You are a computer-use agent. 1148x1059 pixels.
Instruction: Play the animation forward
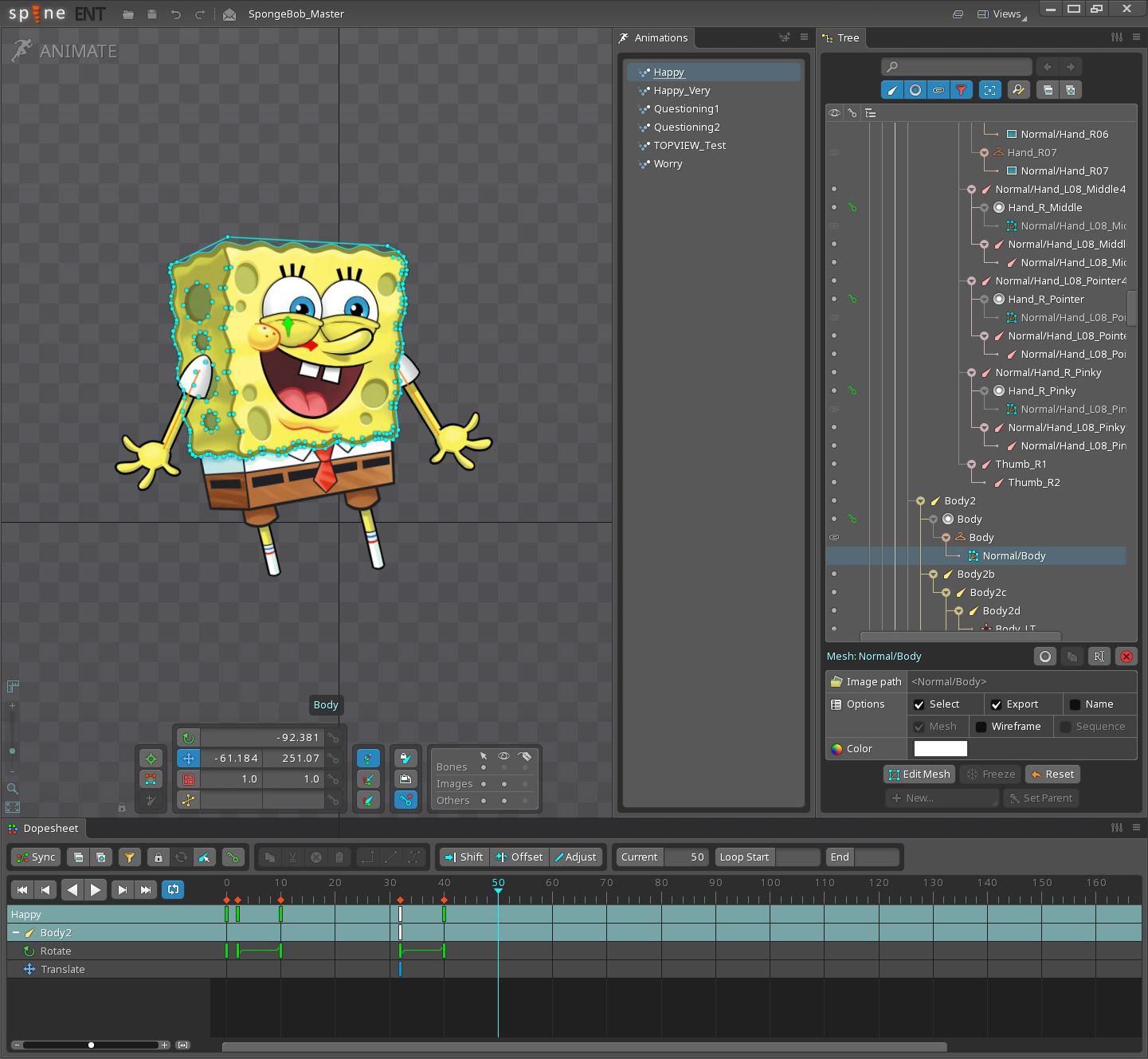click(x=96, y=890)
